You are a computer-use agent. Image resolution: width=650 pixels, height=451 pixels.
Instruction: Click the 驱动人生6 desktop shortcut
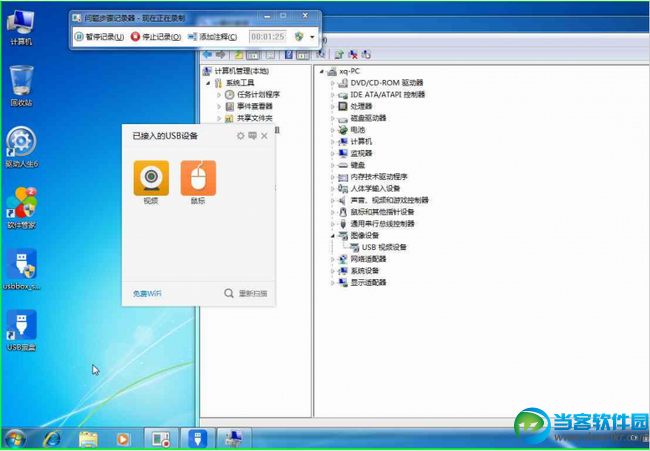(x=22, y=147)
